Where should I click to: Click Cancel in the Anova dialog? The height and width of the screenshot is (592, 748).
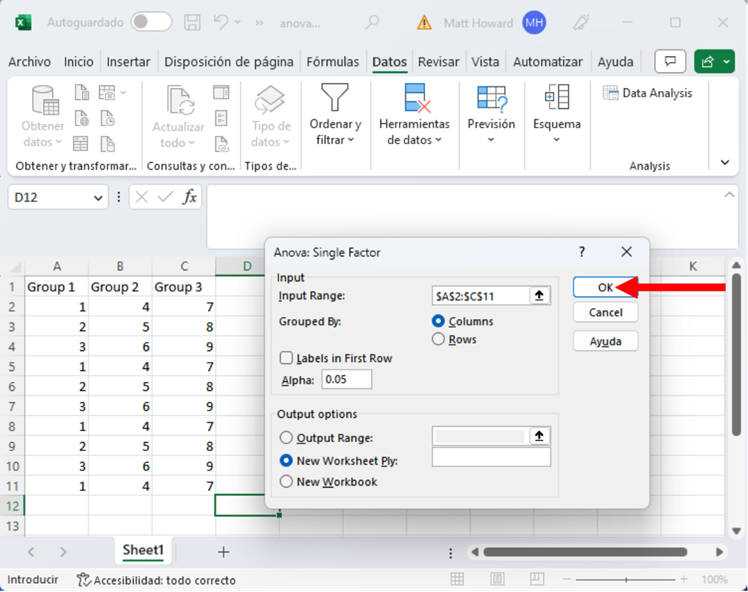[x=605, y=313]
